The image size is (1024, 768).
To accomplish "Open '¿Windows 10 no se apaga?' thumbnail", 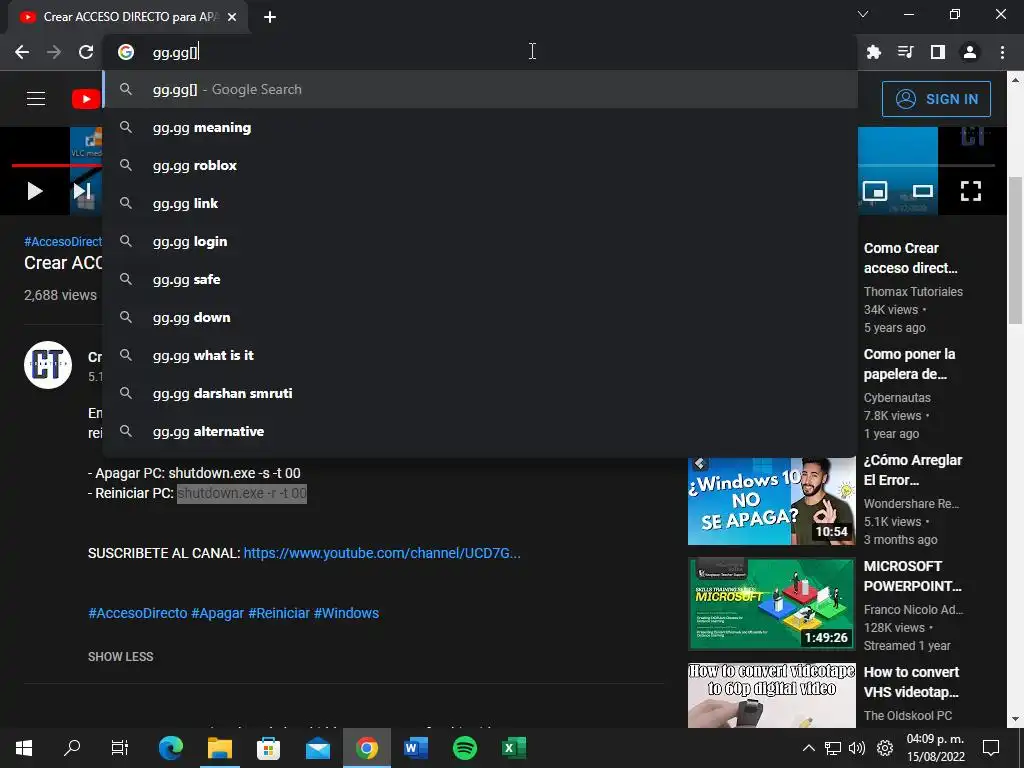I will pyautogui.click(x=771, y=502).
